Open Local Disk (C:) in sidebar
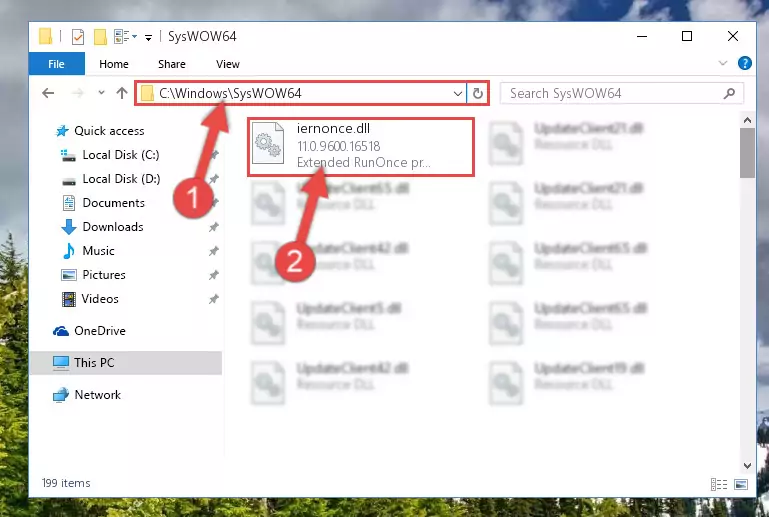Screen dimensions: 769x517 121,155
